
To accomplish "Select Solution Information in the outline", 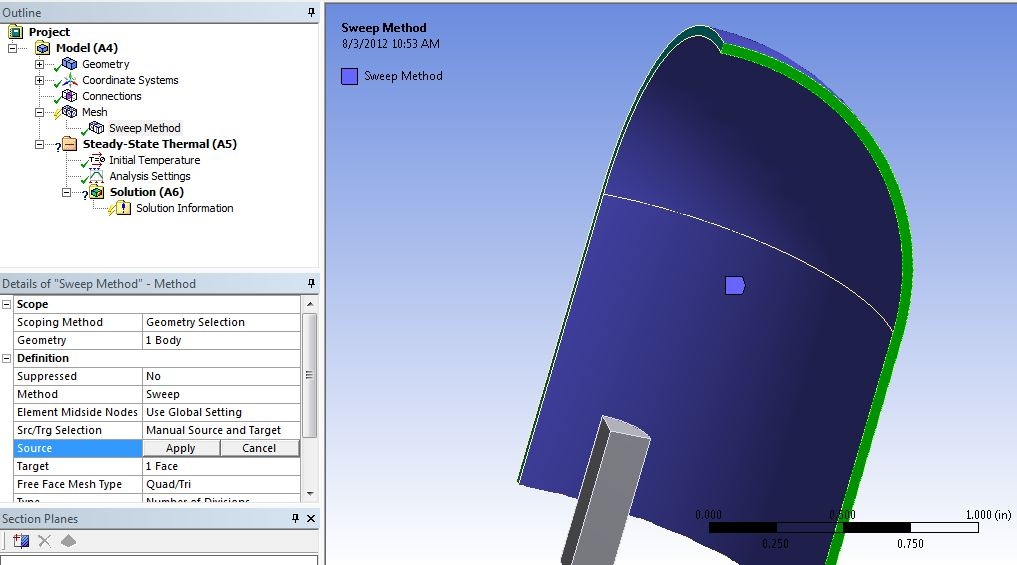I will (185, 208).
